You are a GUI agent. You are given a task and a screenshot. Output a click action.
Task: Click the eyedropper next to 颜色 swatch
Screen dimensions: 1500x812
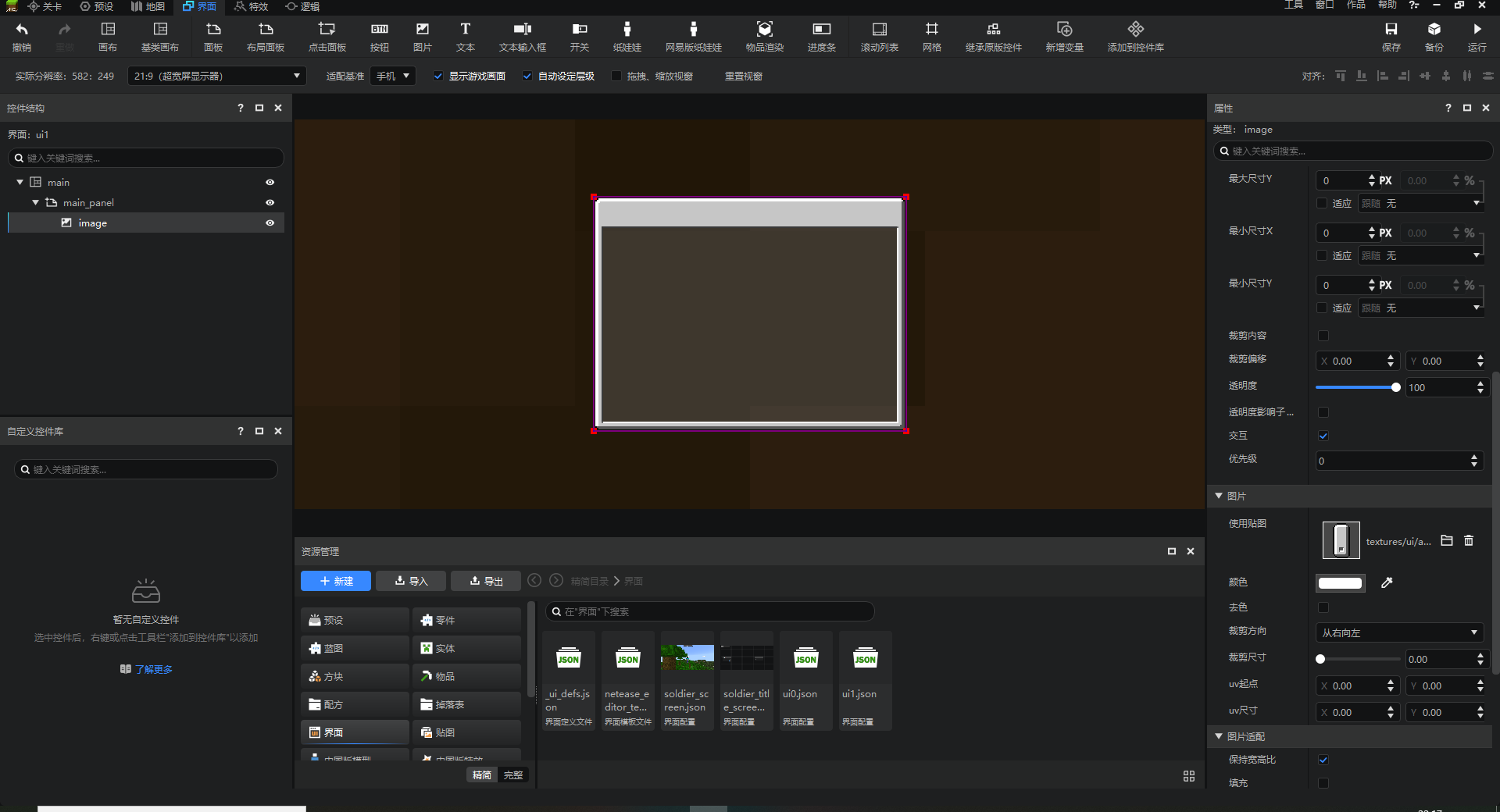tap(1387, 582)
